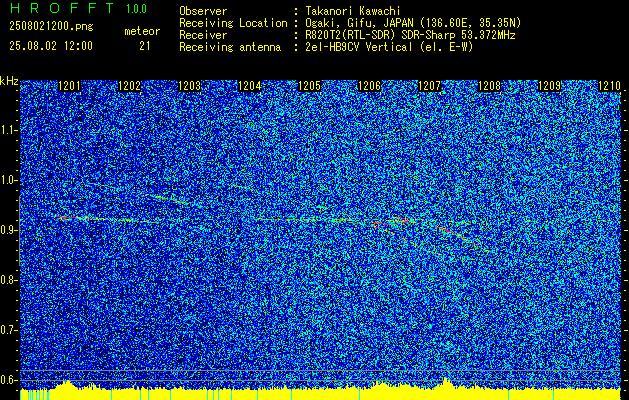
Task: Click the 0.6 kHz axis label
Action: [x=8, y=380]
